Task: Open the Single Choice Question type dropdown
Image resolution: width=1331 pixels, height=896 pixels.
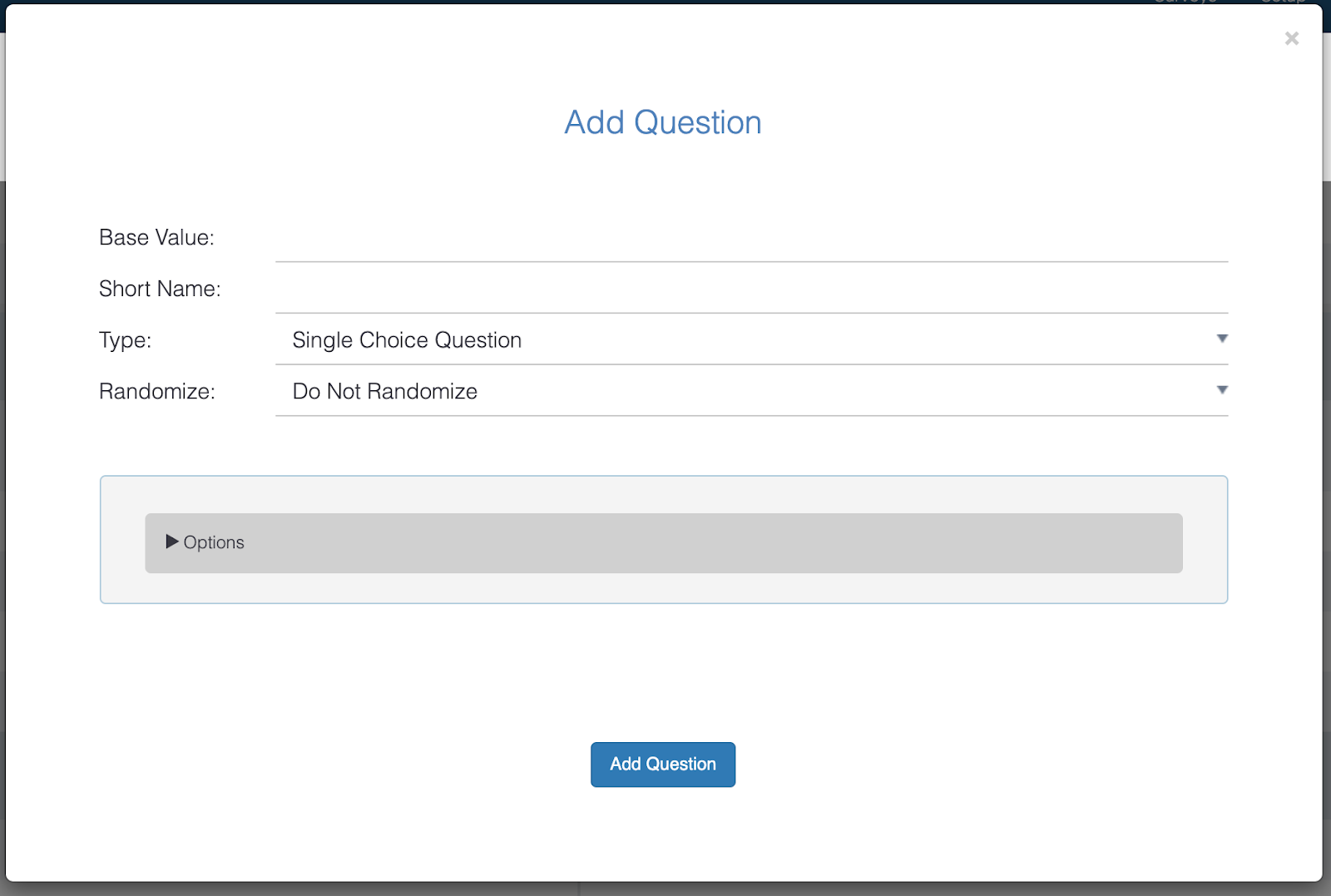Action: [x=749, y=340]
